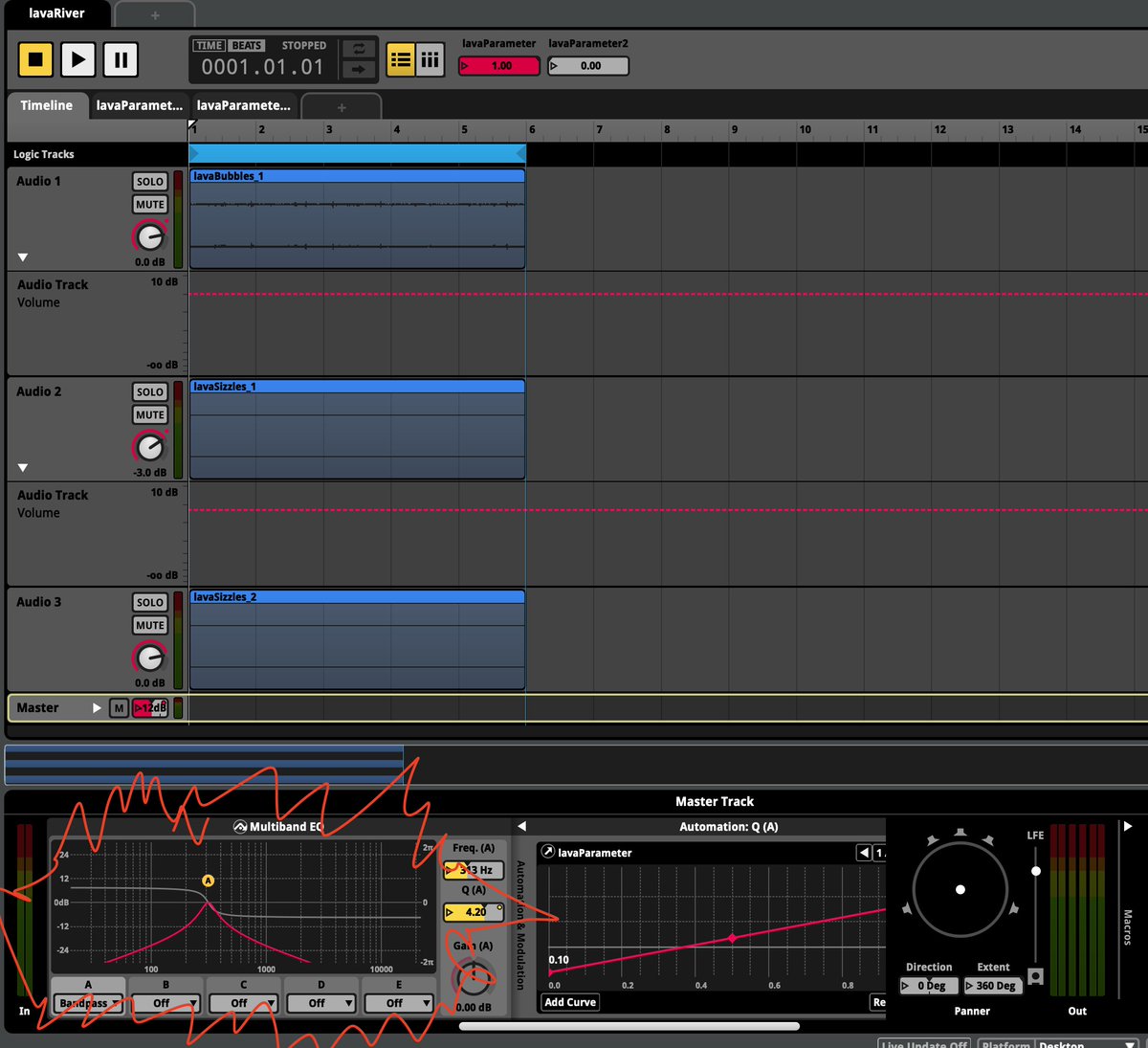
Task: Open new event tab with plus
Action: 155,15
